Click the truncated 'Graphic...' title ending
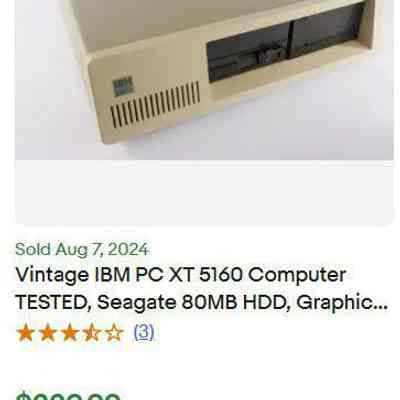The image size is (400, 400). click(x=342, y=303)
